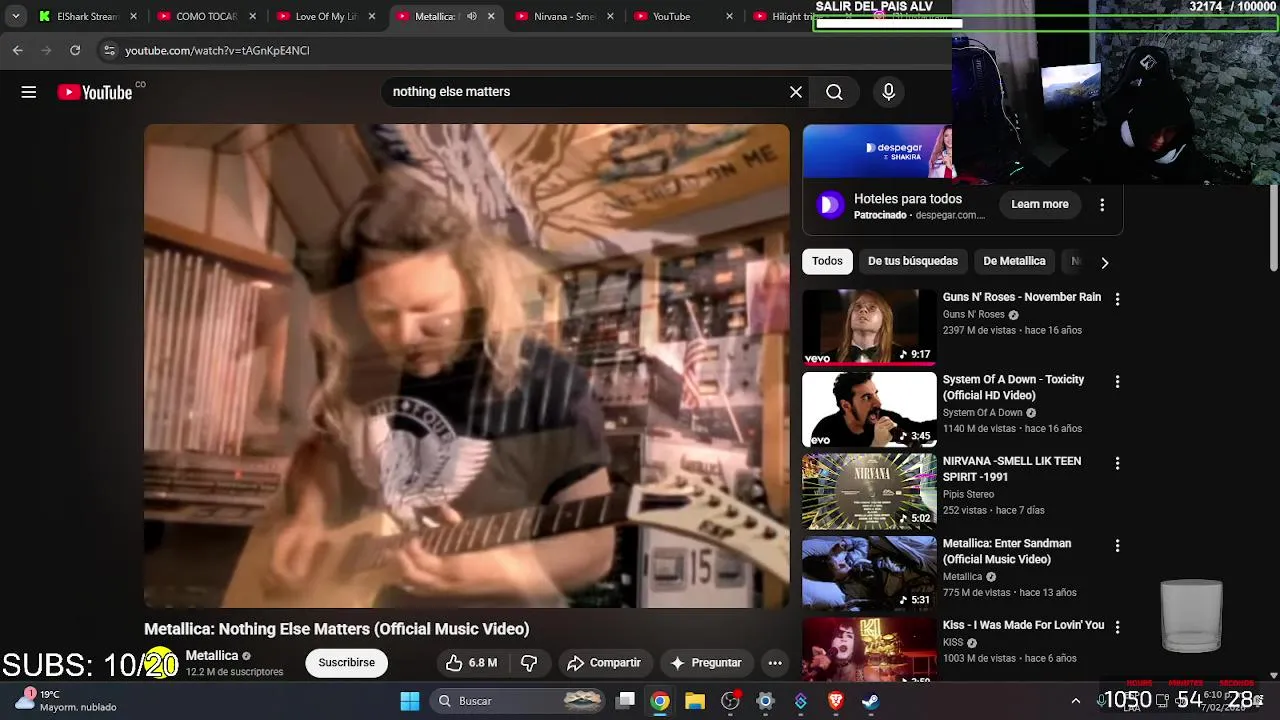
Task: Click the Preguntar button
Action: coord(706,663)
